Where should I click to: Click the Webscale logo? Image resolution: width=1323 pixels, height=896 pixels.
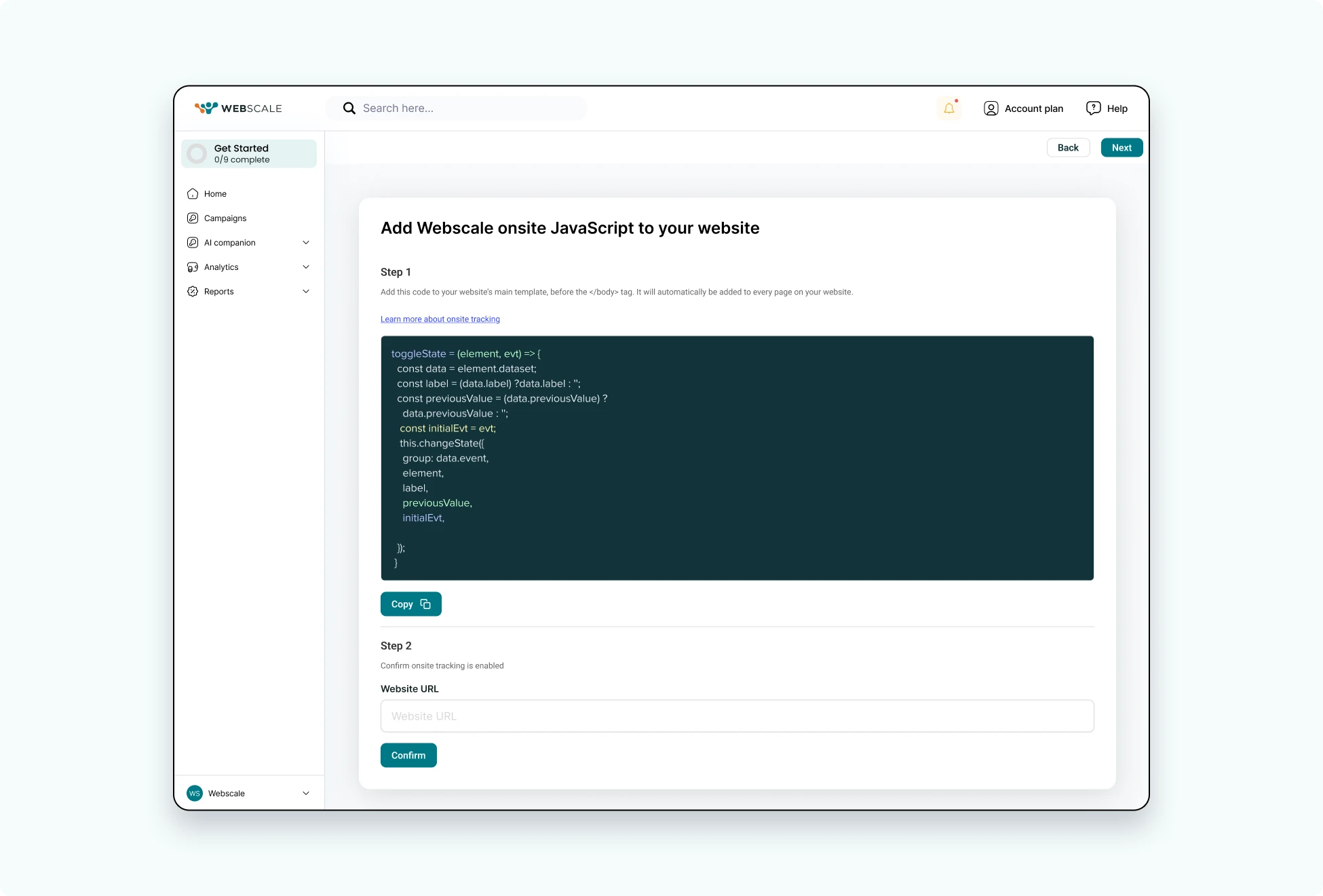[x=238, y=109]
